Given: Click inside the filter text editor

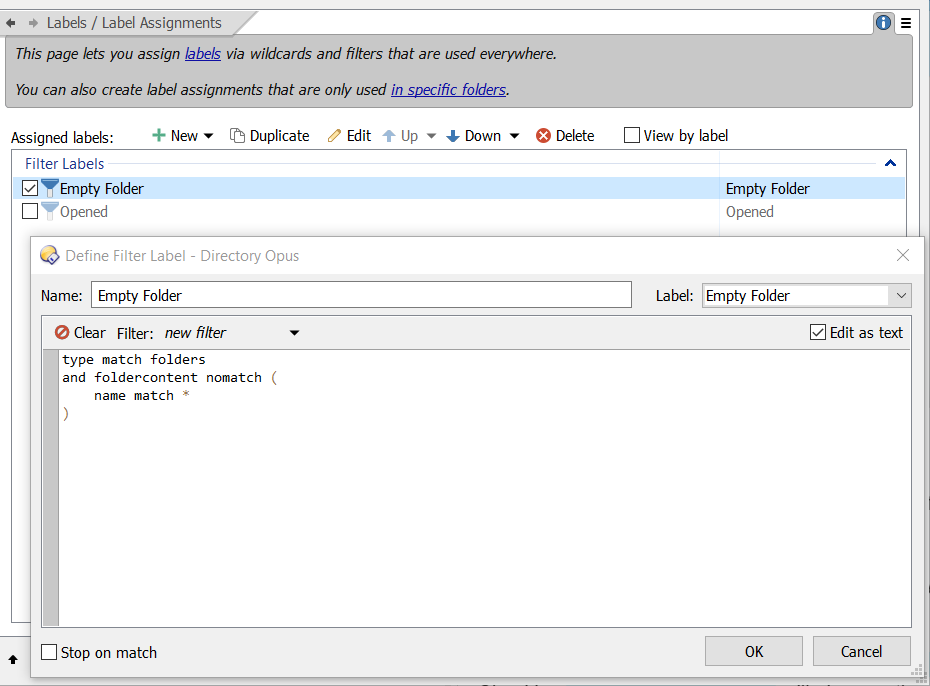Looking at the screenshot, I should pos(484,487).
